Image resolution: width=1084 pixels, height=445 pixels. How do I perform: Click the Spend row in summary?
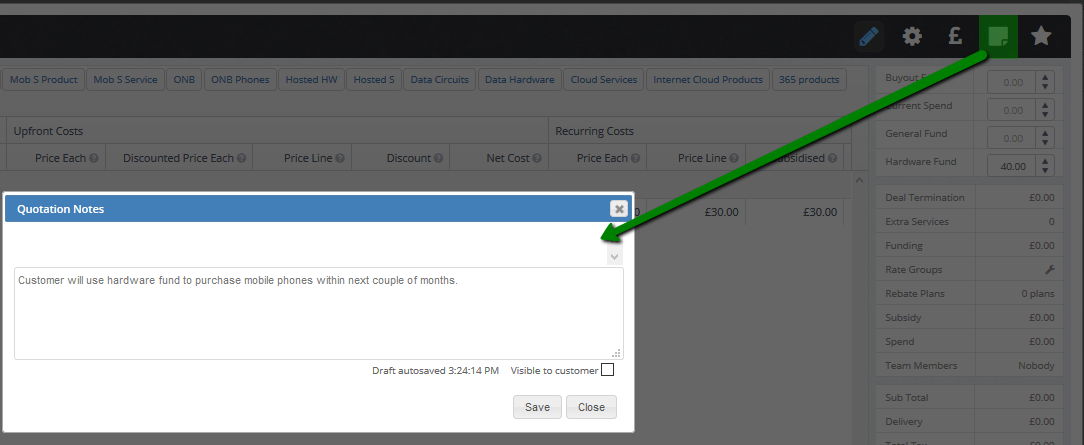[x=969, y=341]
